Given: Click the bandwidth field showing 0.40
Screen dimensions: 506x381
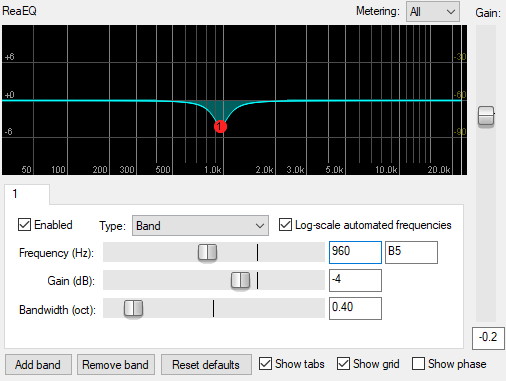Looking at the screenshot, I should [x=355, y=309].
